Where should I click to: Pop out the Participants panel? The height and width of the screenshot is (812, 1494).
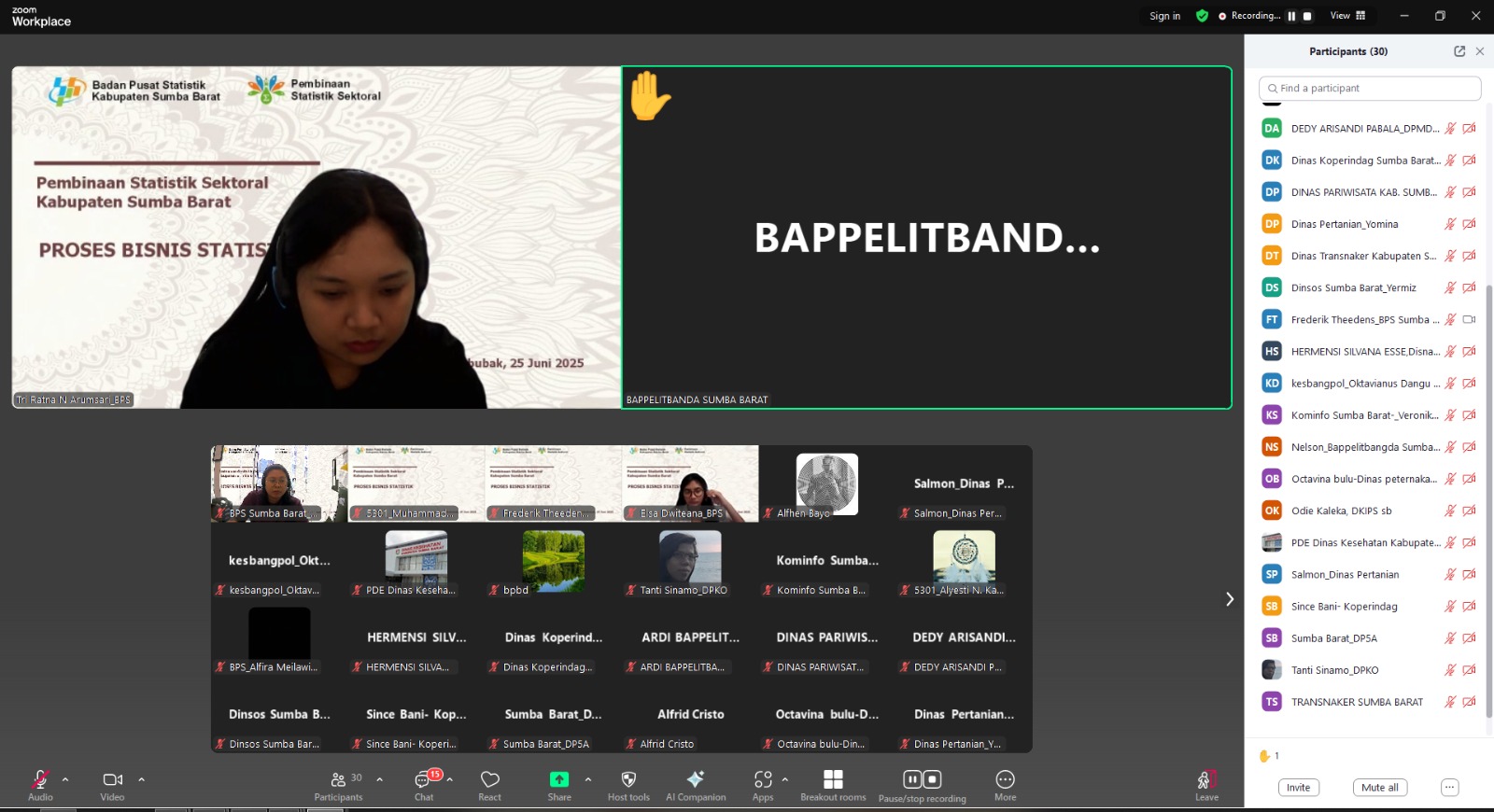(x=1459, y=51)
